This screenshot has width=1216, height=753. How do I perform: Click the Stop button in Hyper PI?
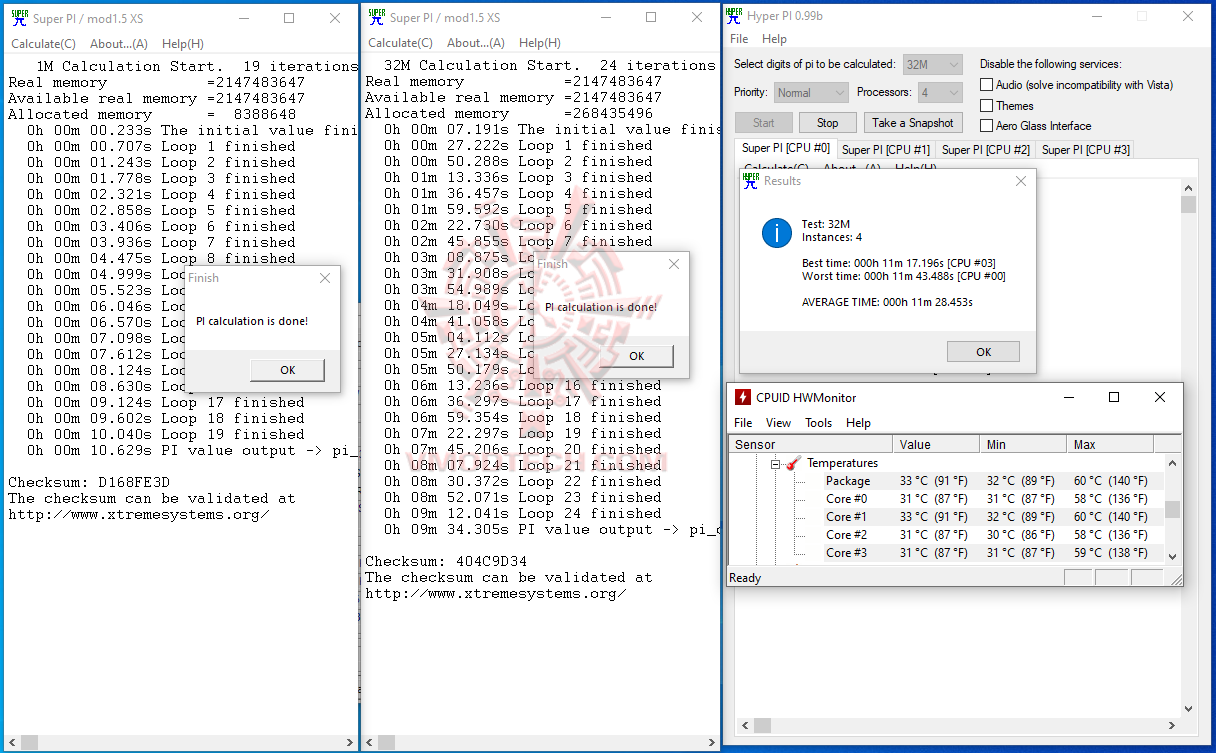827,123
